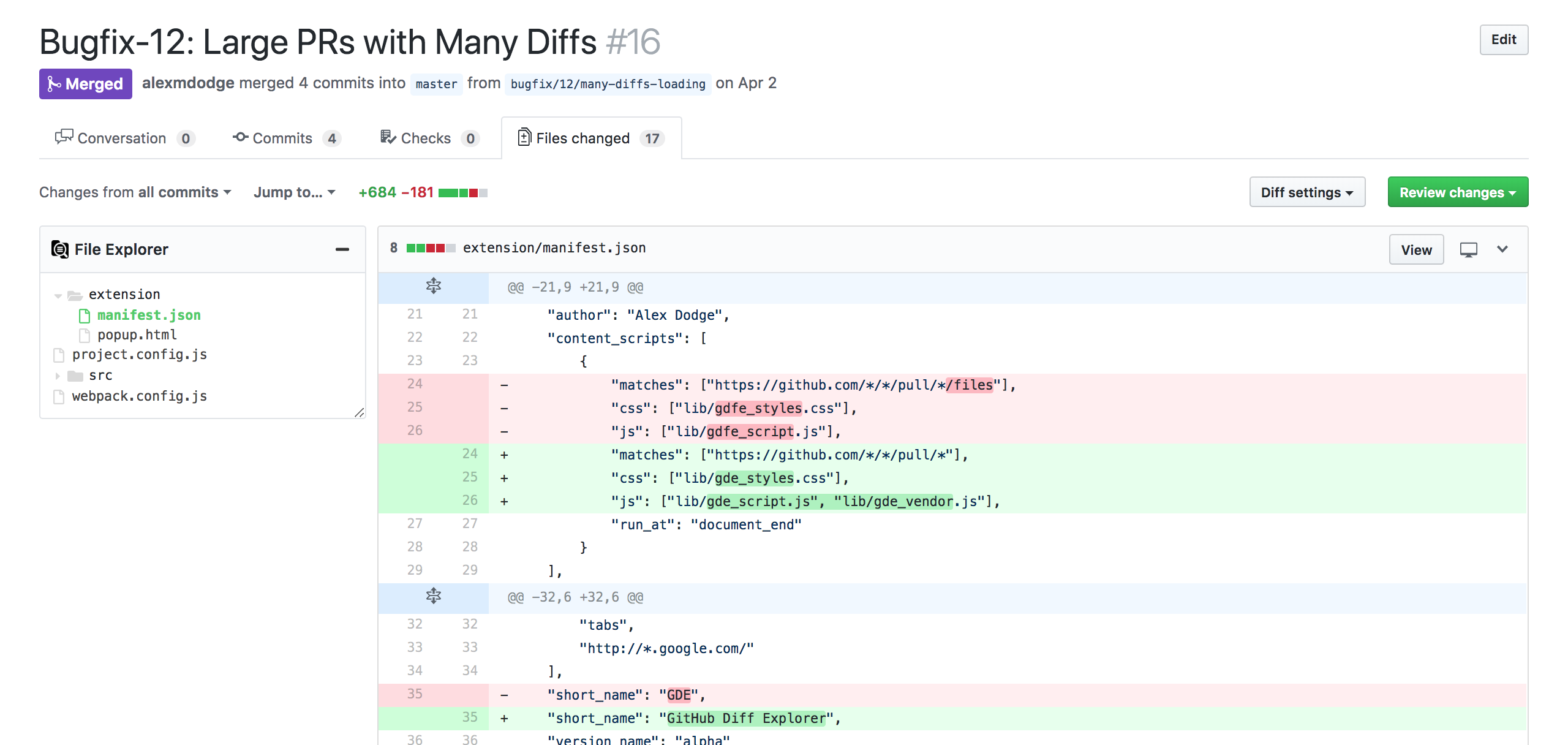Image resolution: width=1568 pixels, height=745 pixels.
Task: Click the webpack.config.js file icon
Action: [59, 396]
